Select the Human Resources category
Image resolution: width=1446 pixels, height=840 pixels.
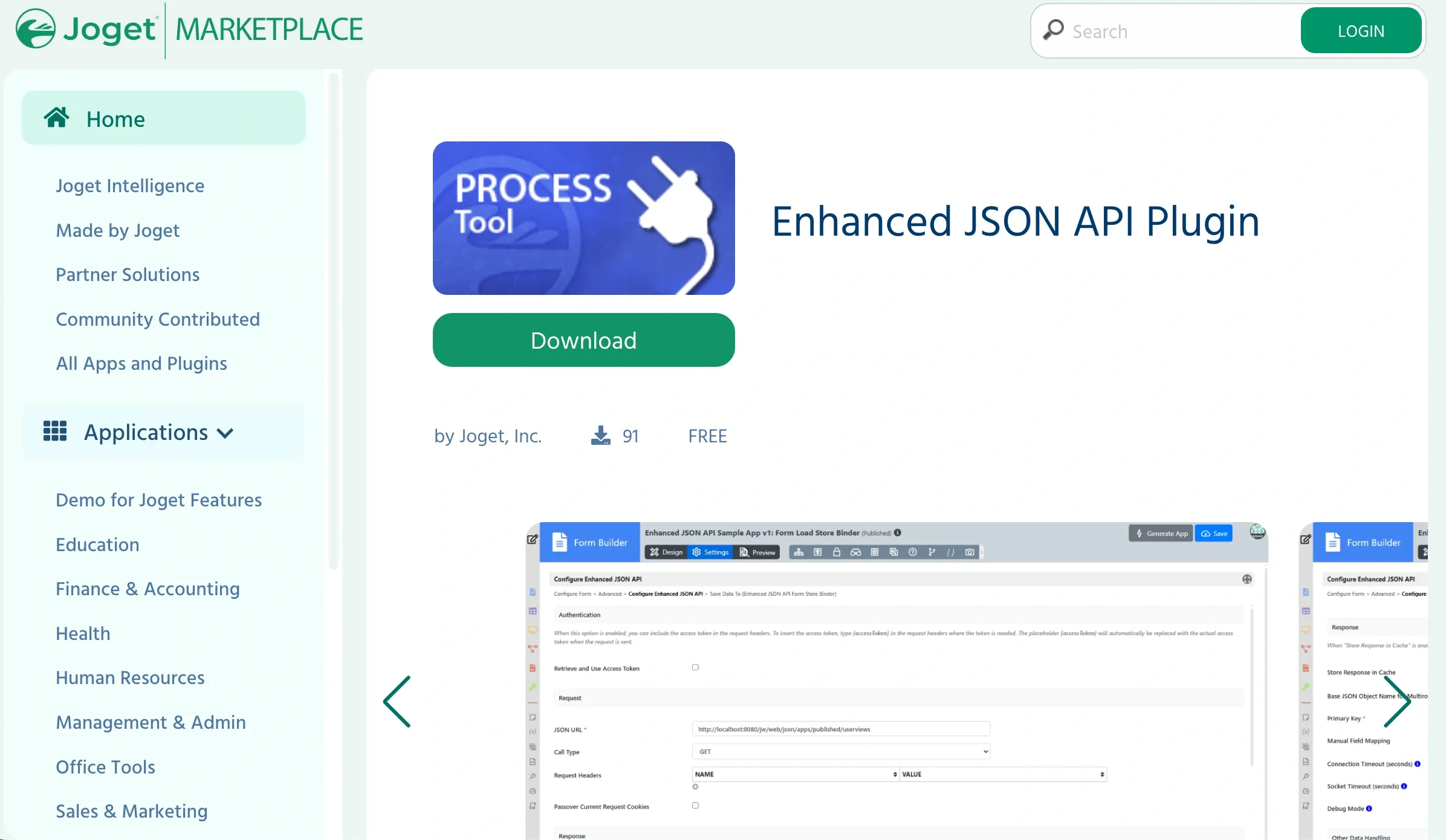tap(130, 677)
